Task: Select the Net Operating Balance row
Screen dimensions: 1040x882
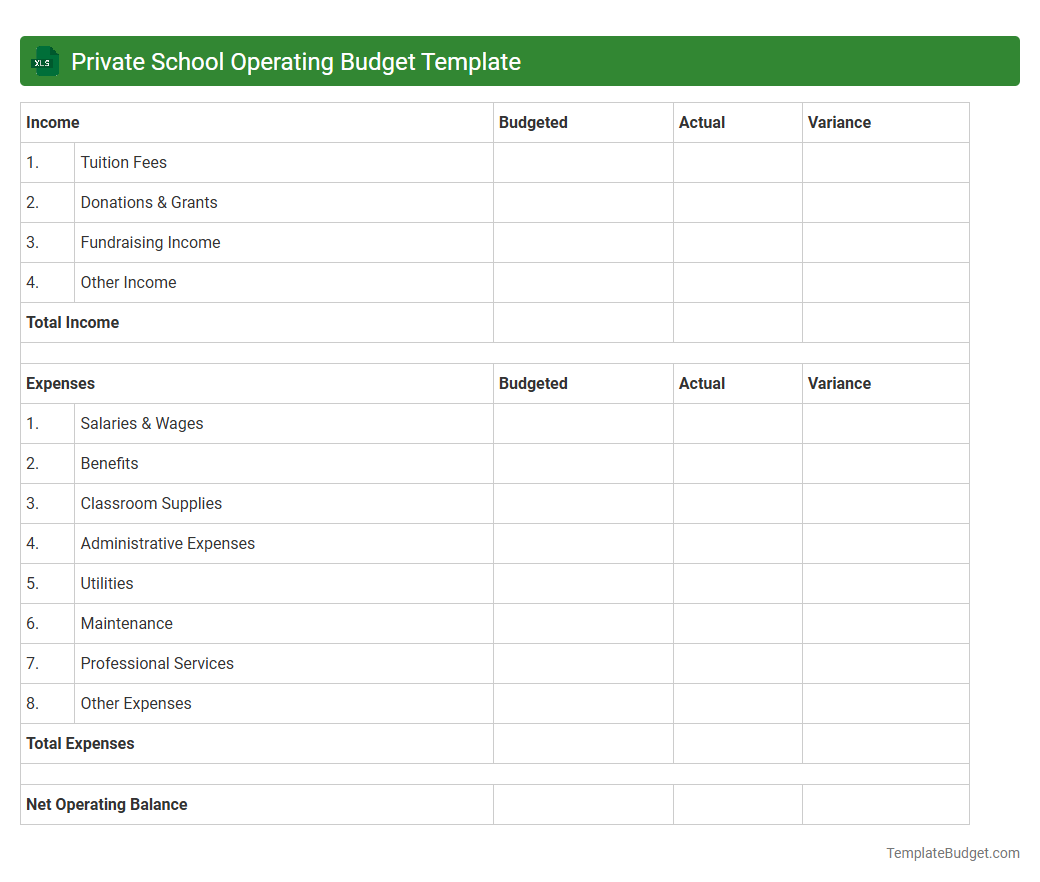Action: [106, 804]
